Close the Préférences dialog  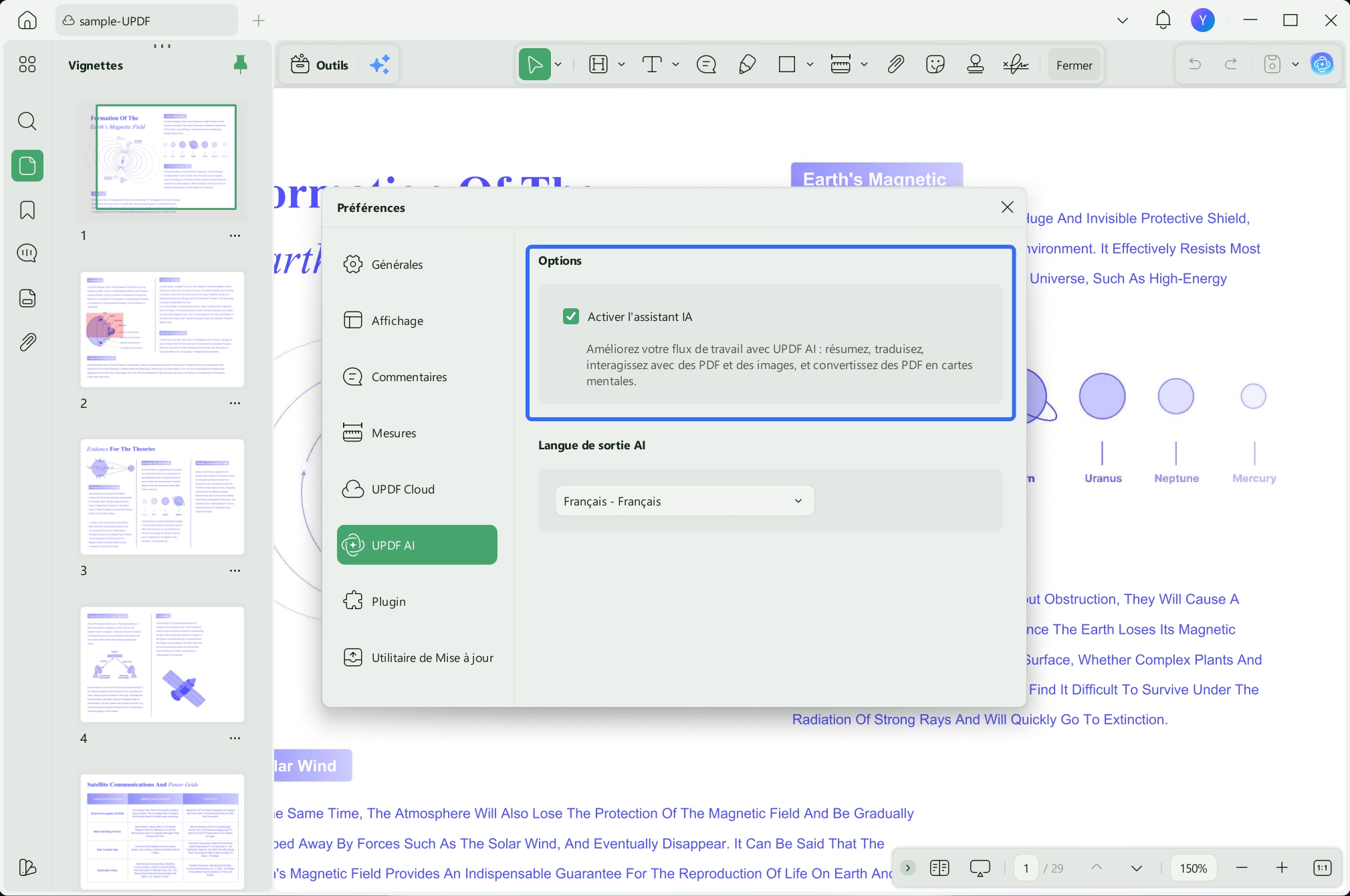coord(1008,207)
